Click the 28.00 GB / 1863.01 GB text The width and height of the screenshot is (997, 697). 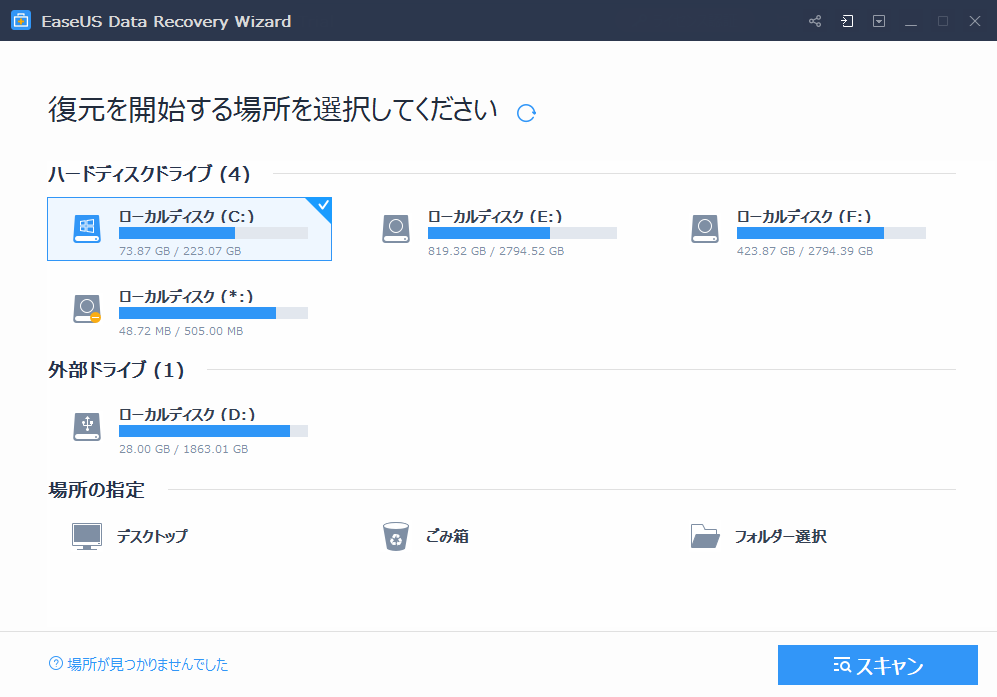pyautogui.click(x=183, y=449)
